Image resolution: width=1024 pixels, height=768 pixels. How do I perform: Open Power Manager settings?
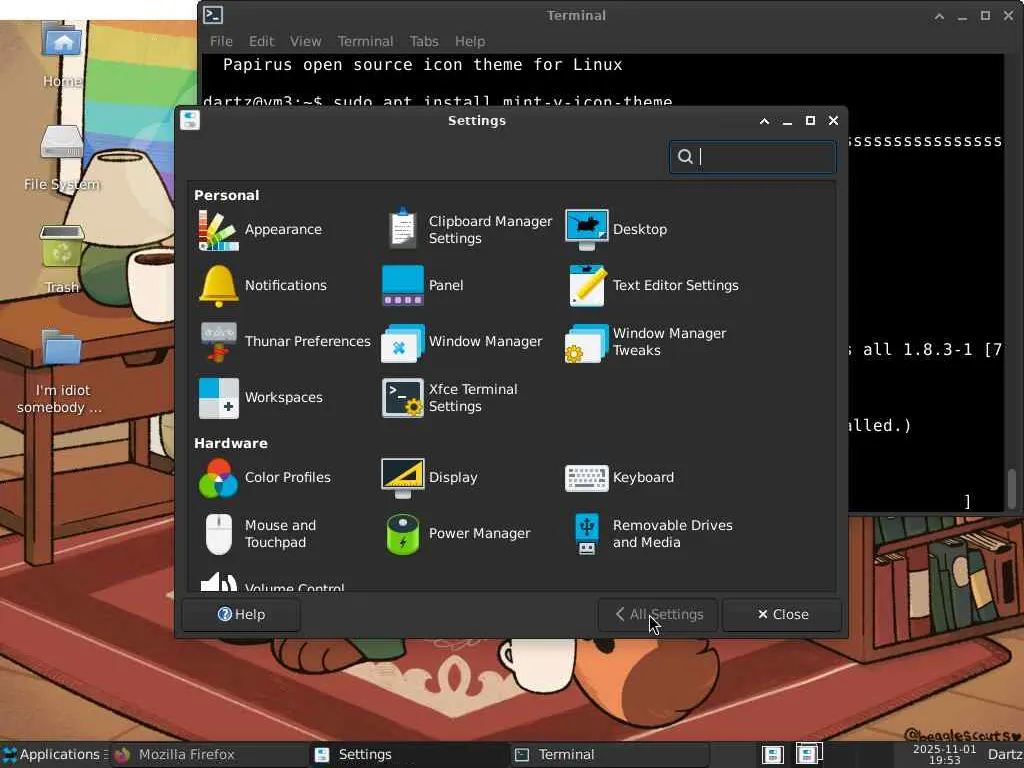pyautogui.click(x=456, y=534)
